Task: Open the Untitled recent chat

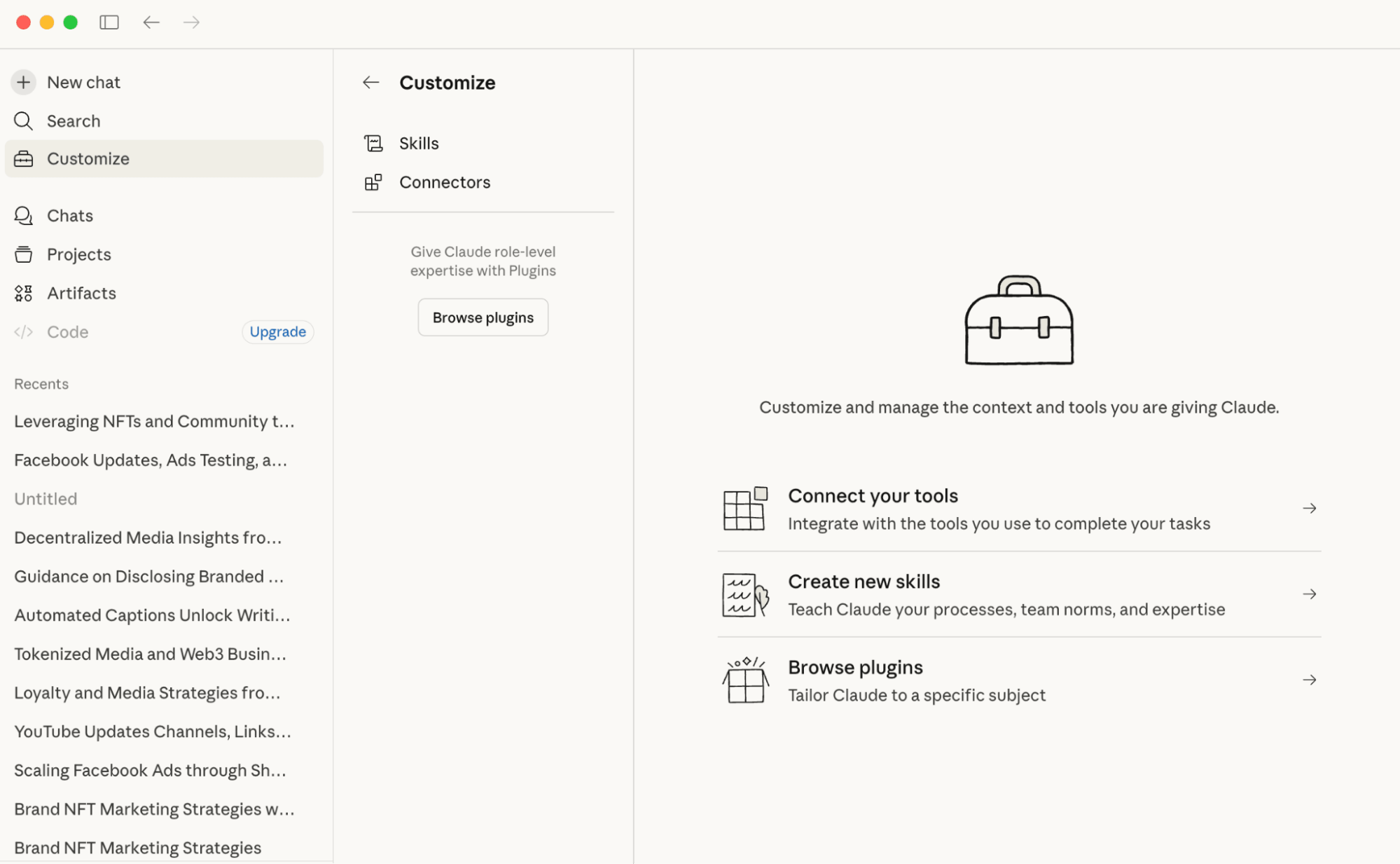Action: (46, 499)
